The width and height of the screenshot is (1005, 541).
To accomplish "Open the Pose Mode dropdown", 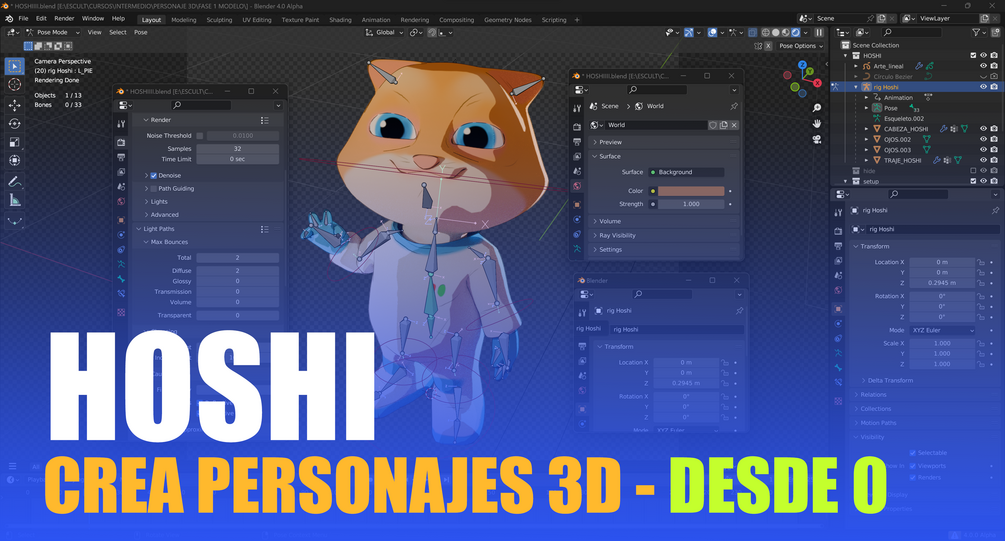I will [53, 32].
